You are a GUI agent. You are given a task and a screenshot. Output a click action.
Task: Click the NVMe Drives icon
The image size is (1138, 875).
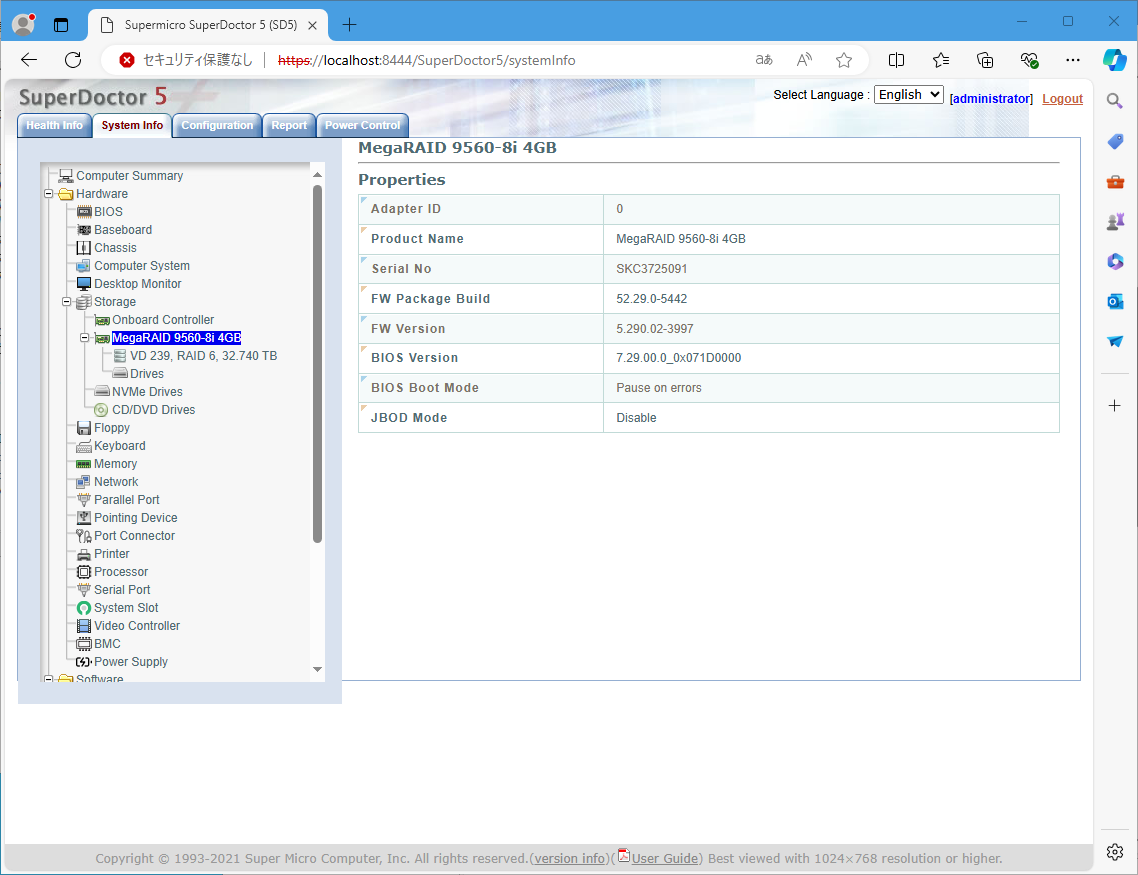(x=102, y=392)
